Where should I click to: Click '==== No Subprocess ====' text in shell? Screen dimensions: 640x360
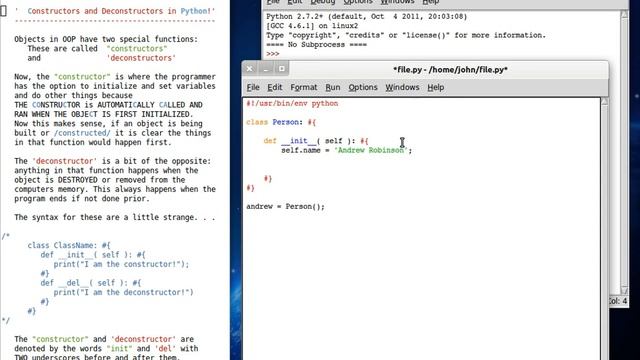[316, 44]
